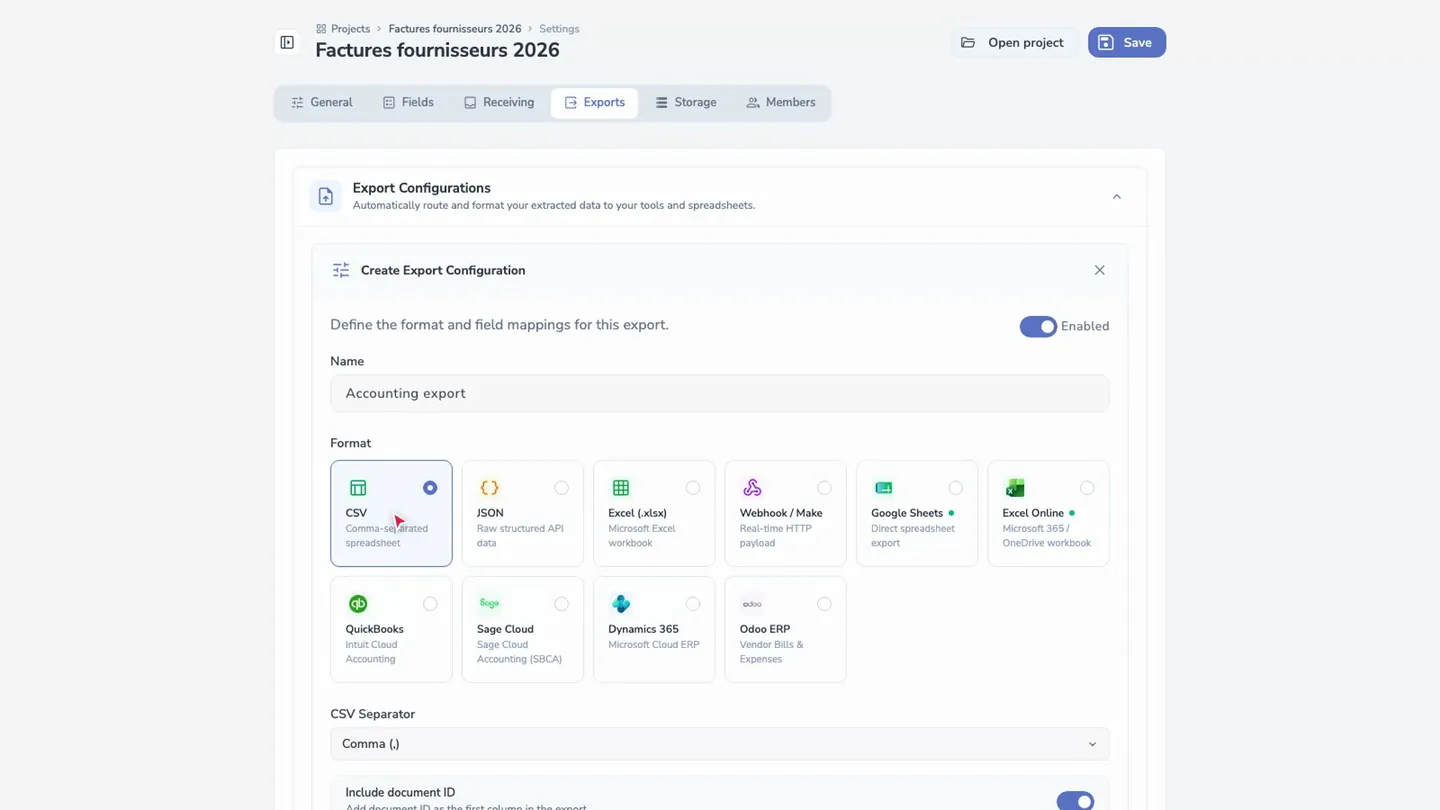Image resolution: width=1440 pixels, height=810 pixels.
Task: Click the QuickBooks logo icon
Action: pos(358,604)
